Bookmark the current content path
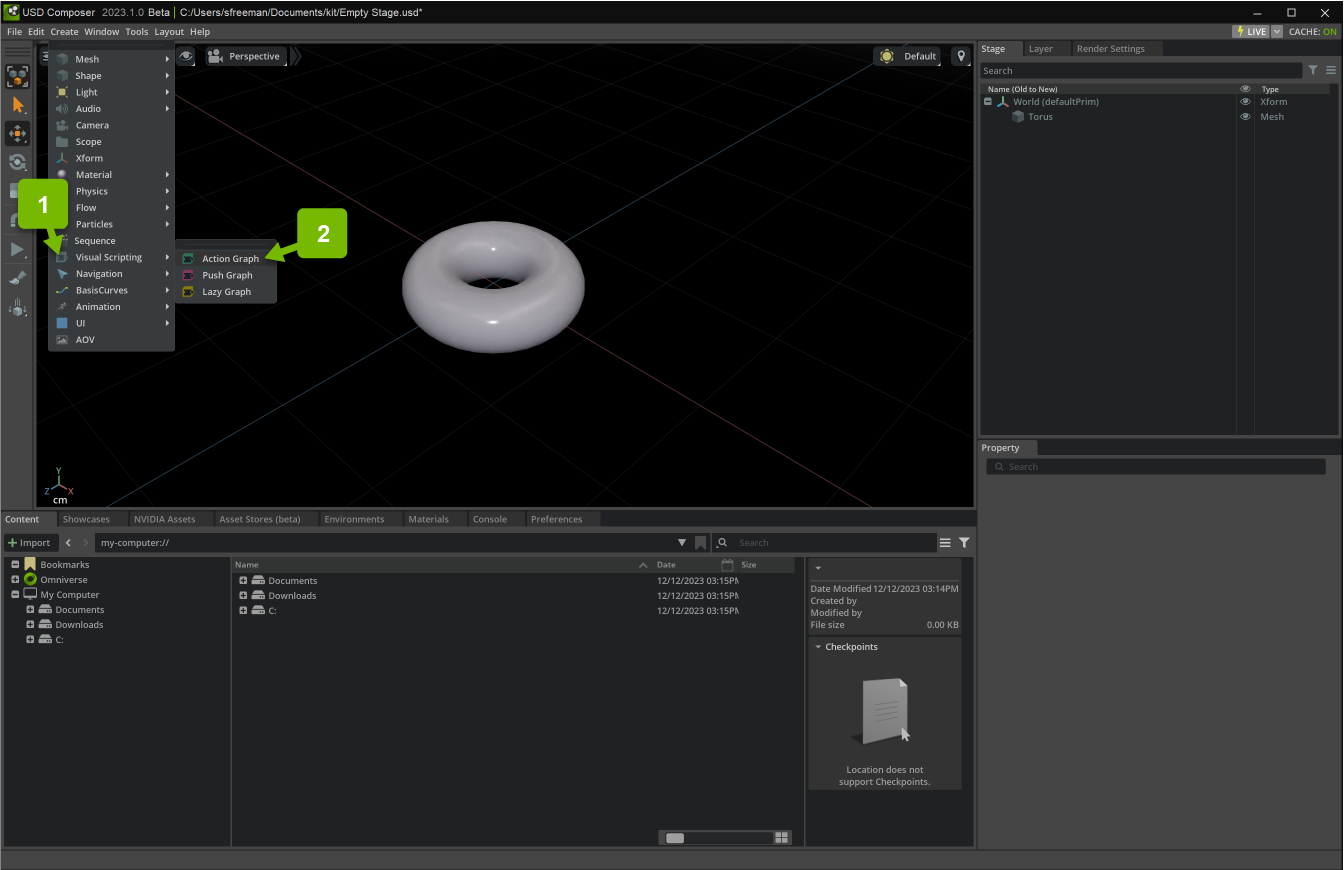Viewport: 1344px width, 870px height. click(701, 543)
